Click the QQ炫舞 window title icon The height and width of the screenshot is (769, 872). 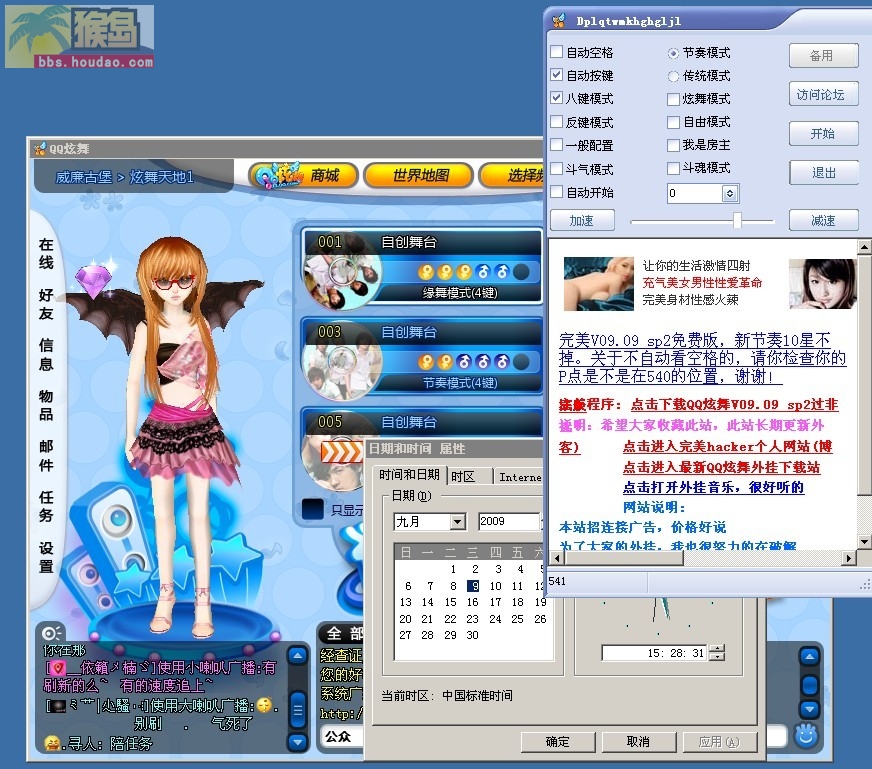(x=40, y=148)
